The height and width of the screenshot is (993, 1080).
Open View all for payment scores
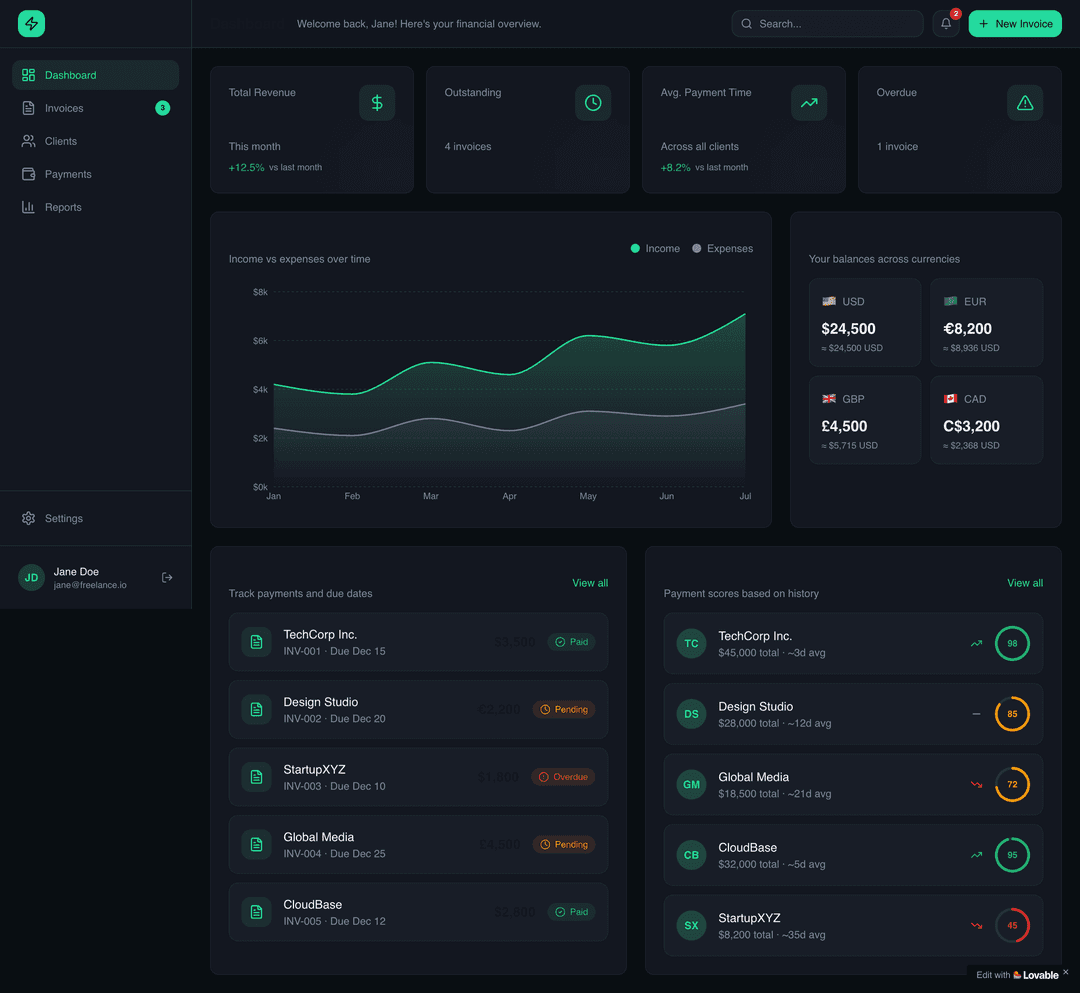point(1025,583)
